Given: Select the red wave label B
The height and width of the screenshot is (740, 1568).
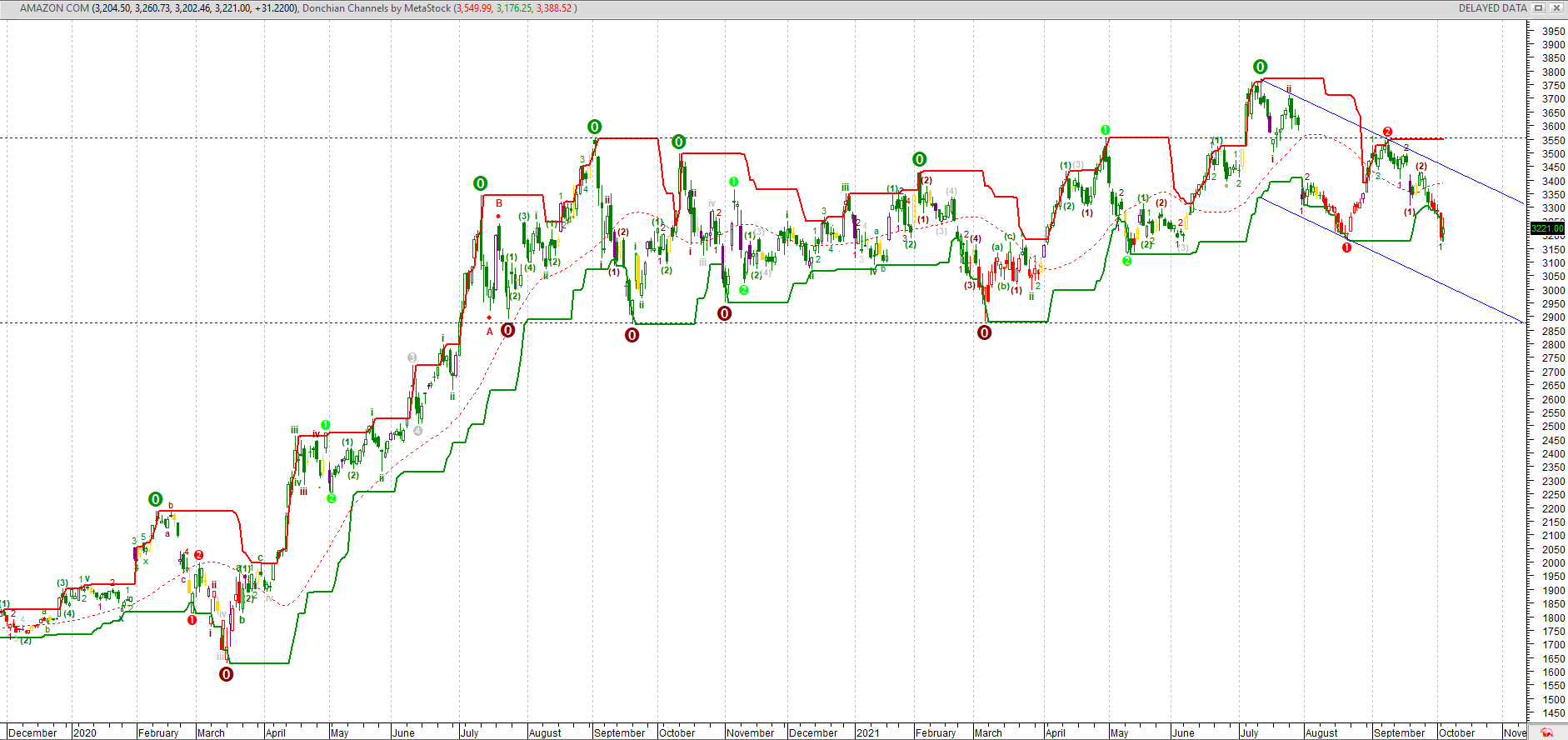Looking at the screenshot, I should [x=499, y=203].
